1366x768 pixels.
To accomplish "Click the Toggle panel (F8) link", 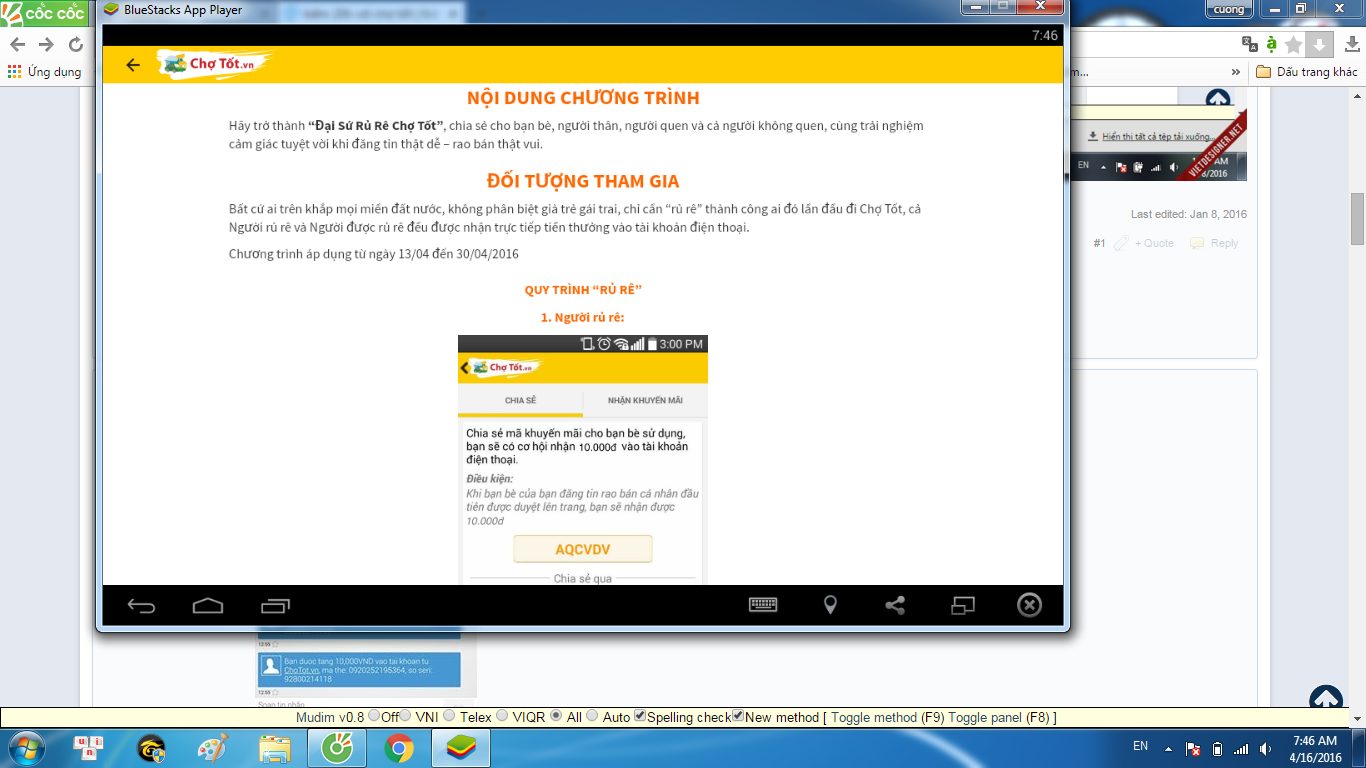I will 998,717.
